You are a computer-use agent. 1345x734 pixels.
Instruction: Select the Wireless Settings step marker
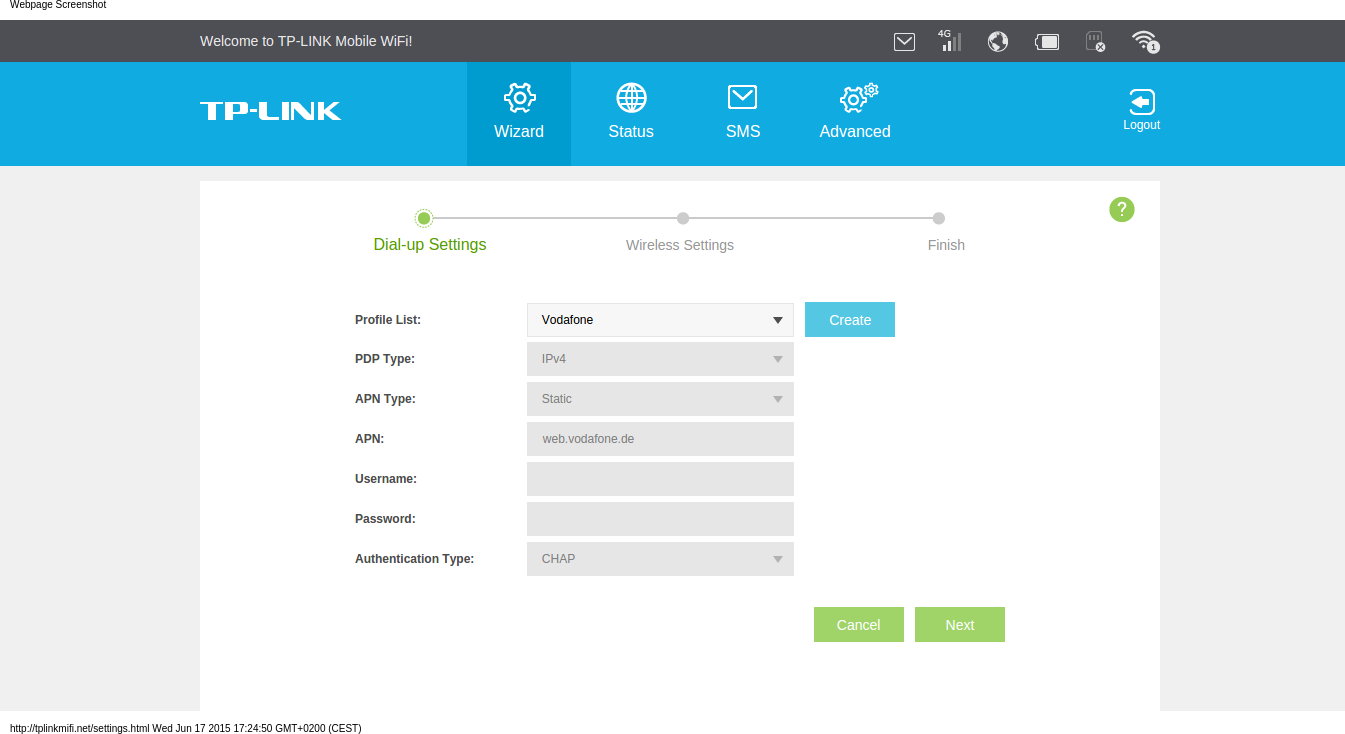pos(682,219)
